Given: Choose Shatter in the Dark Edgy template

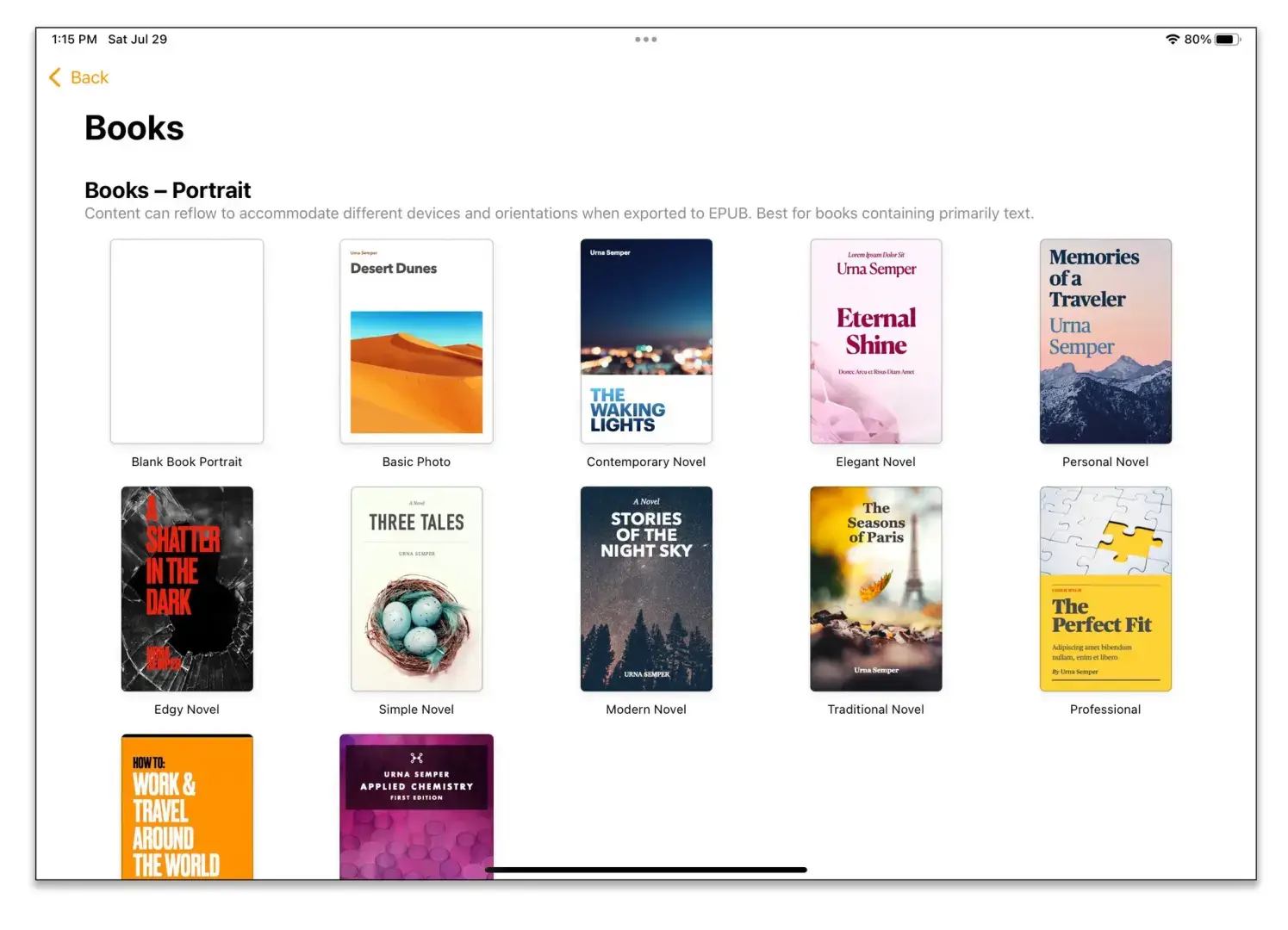Looking at the screenshot, I should [x=187, y=589].
